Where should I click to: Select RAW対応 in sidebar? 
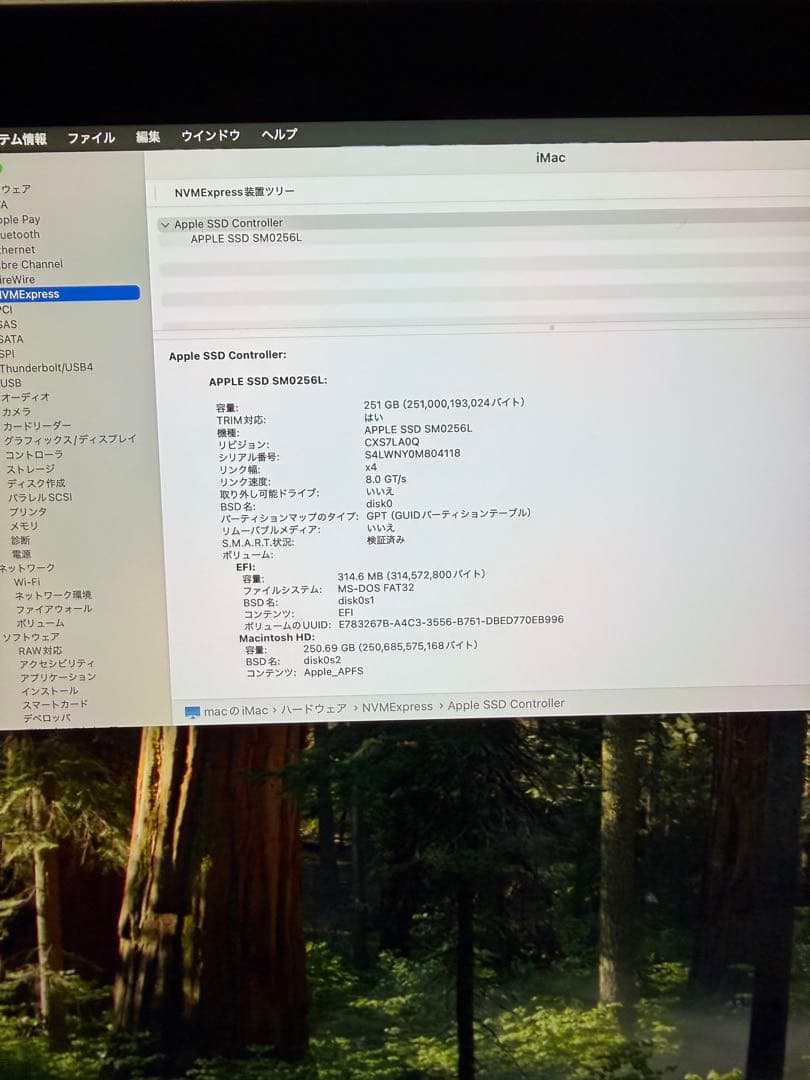pos(40,651)
